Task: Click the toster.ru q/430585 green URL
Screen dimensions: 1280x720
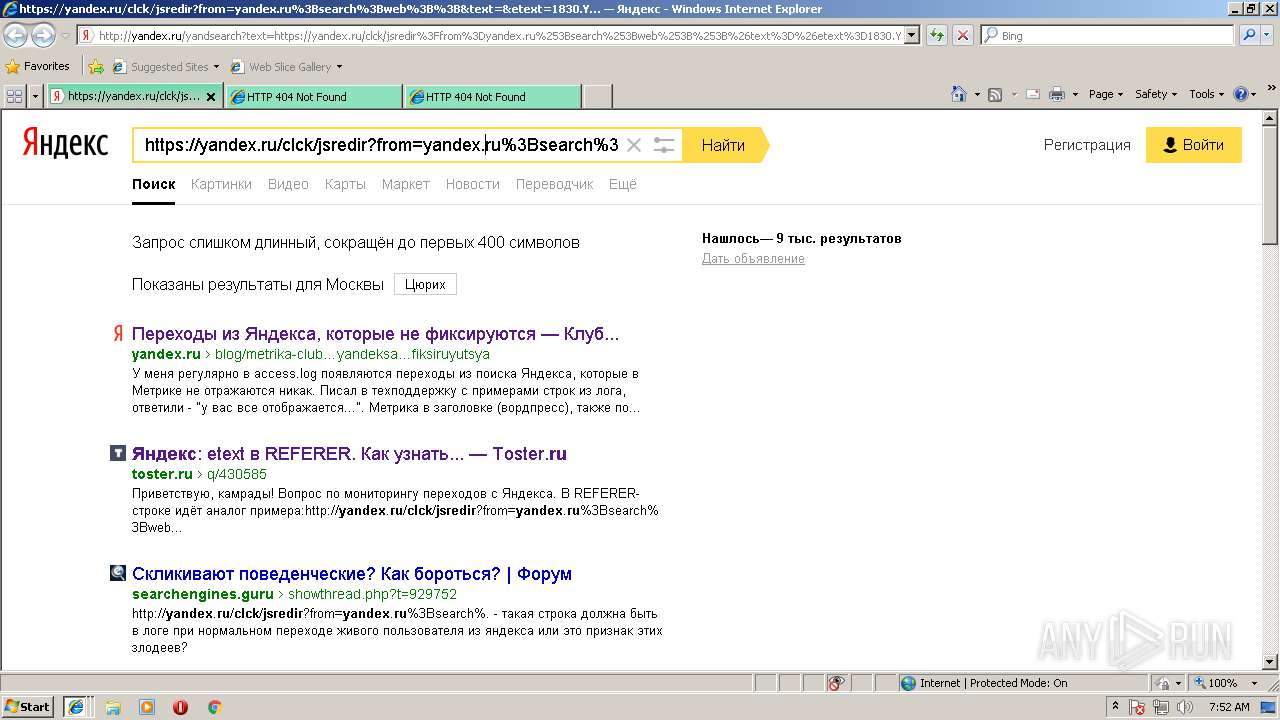Action: (x=199, y=474)
